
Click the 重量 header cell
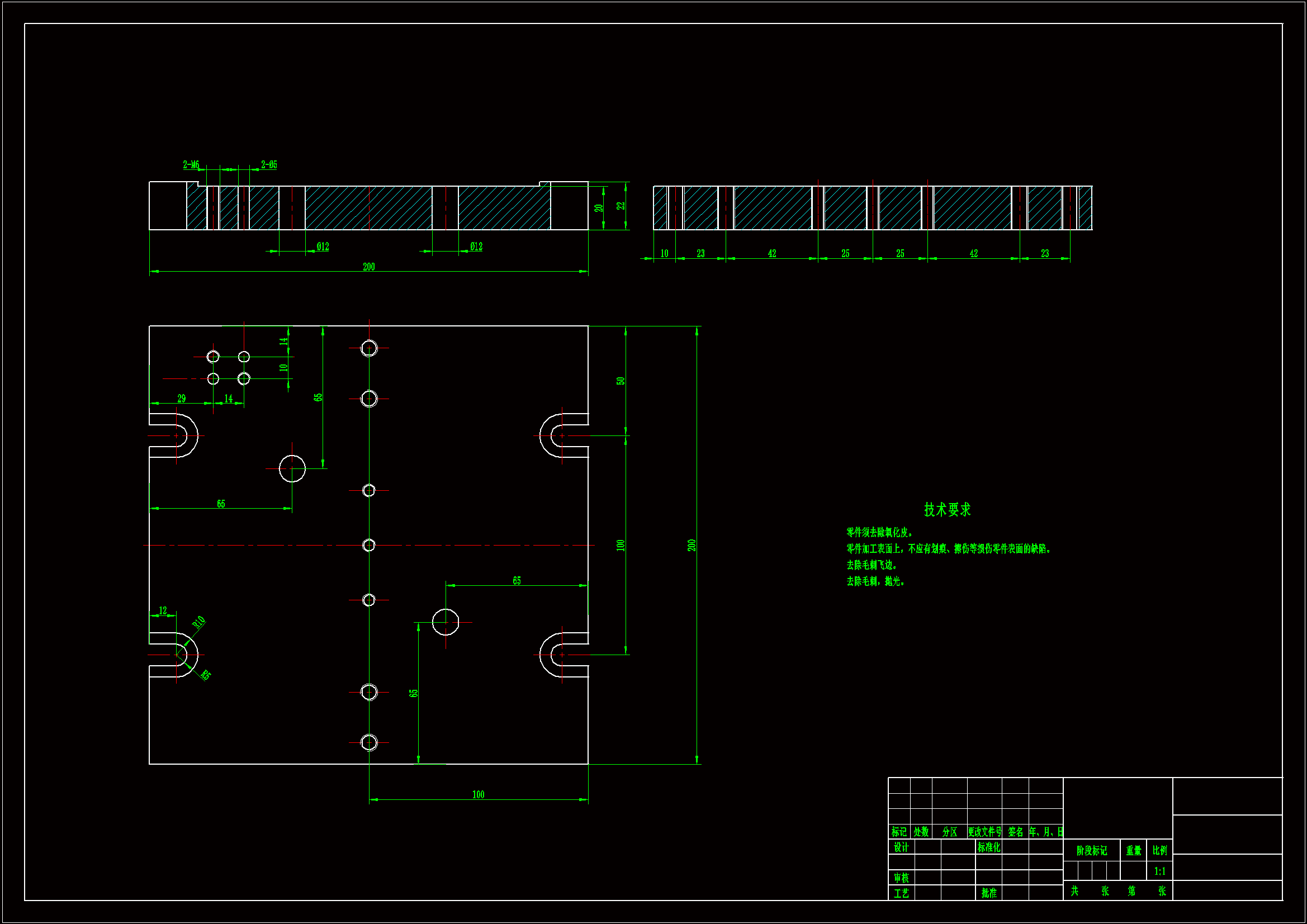(x=1133, y=851)
